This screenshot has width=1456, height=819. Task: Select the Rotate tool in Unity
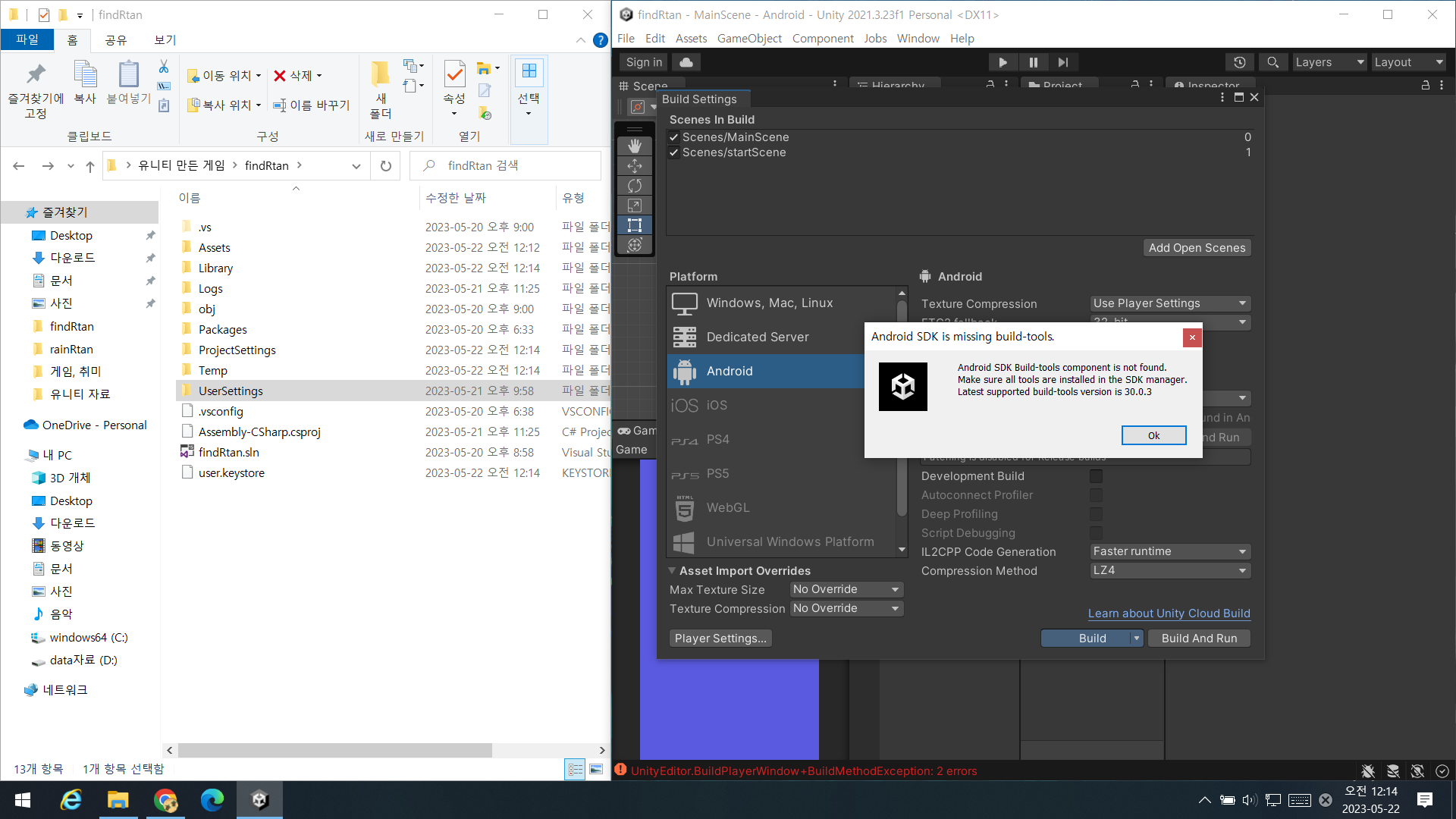pyautogui.click(x=635, y=186)
